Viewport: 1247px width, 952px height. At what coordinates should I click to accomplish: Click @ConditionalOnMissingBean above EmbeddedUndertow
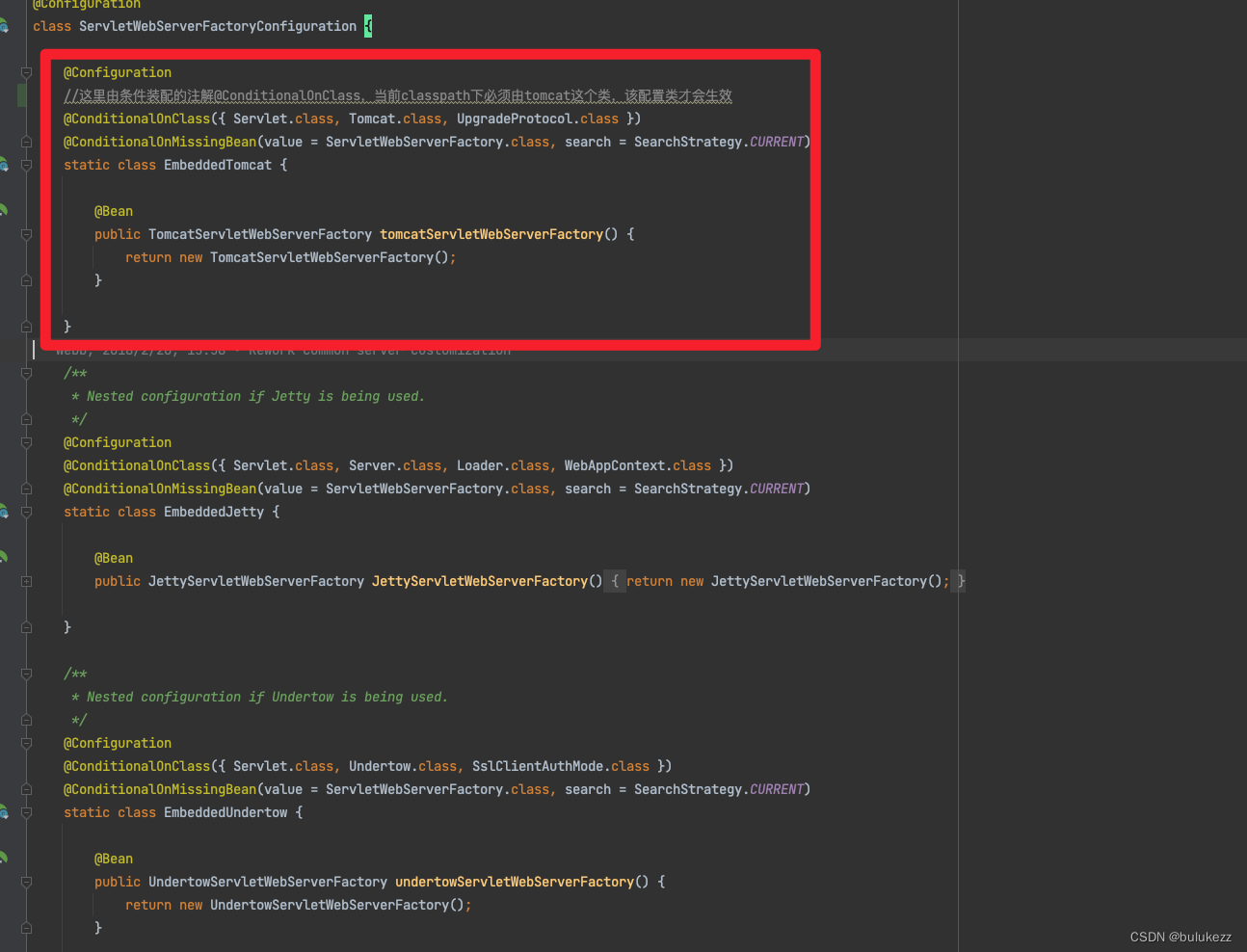pos(160,789)
